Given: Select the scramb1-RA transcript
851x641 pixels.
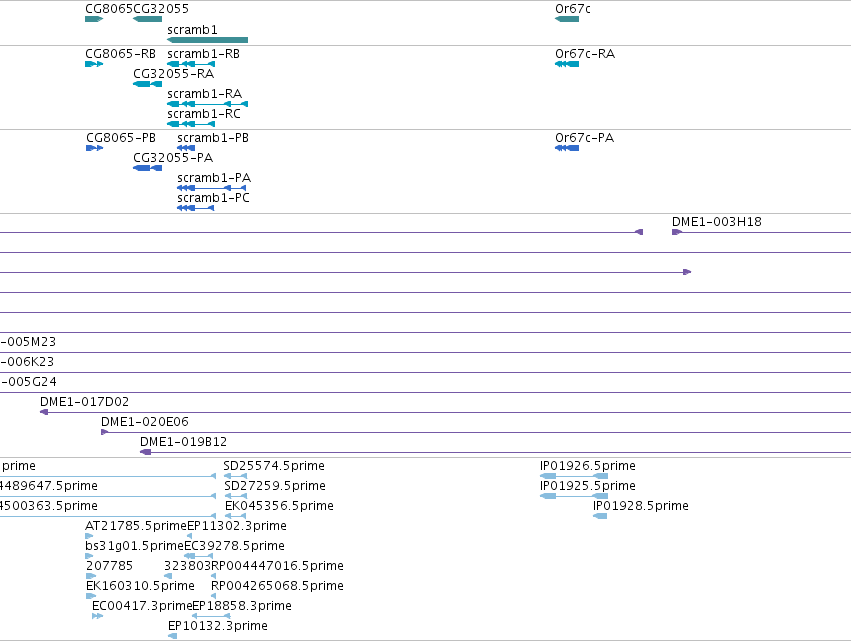Looking at the screenshot, I should (x=207, y=104).
